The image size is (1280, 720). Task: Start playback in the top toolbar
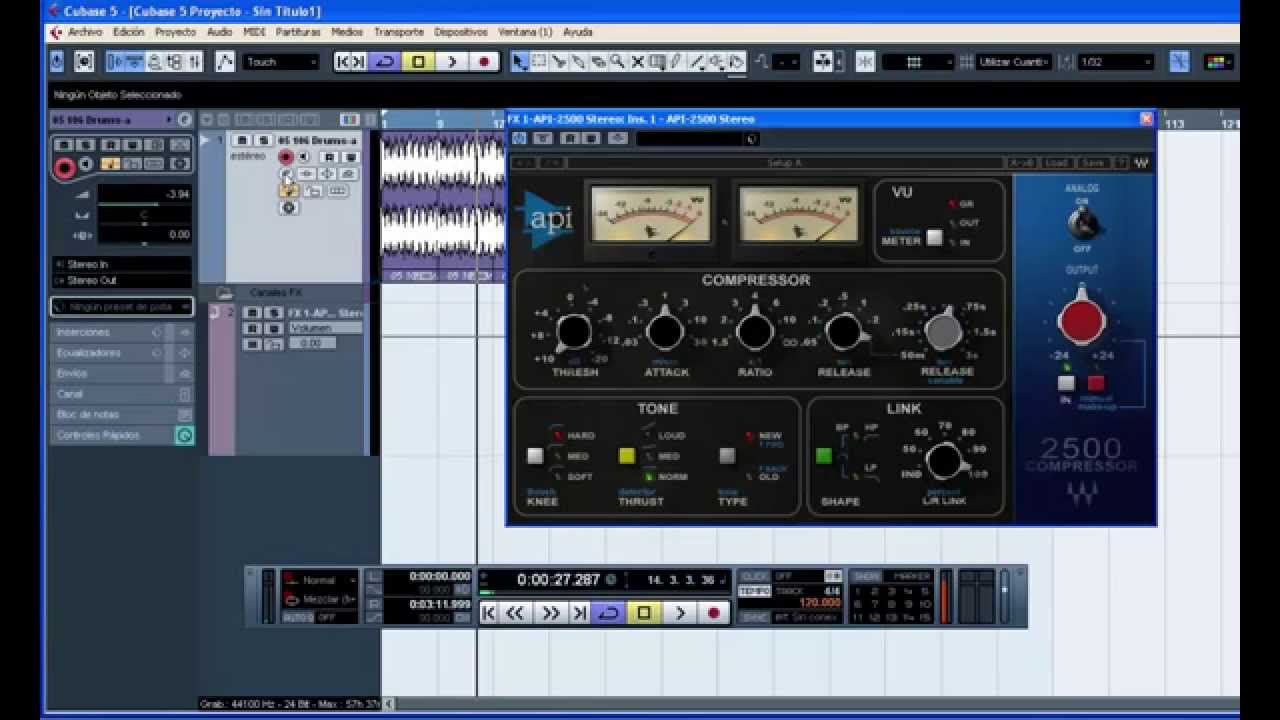[452, 62]
